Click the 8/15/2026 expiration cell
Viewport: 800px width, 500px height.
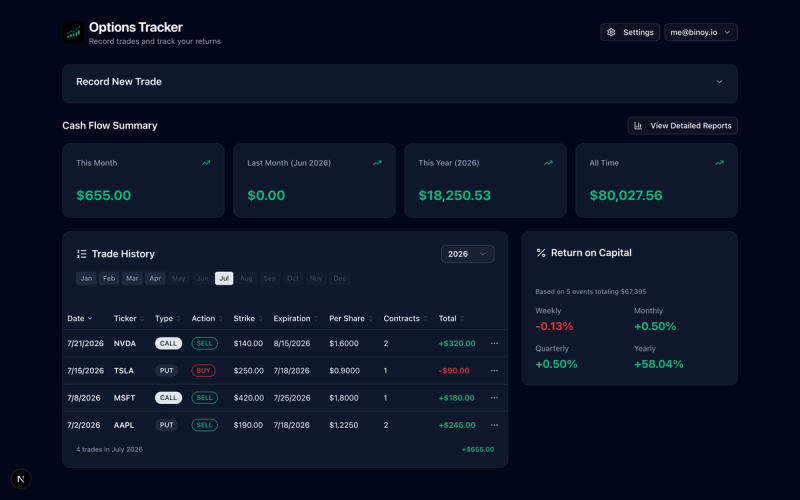point(292,343)
